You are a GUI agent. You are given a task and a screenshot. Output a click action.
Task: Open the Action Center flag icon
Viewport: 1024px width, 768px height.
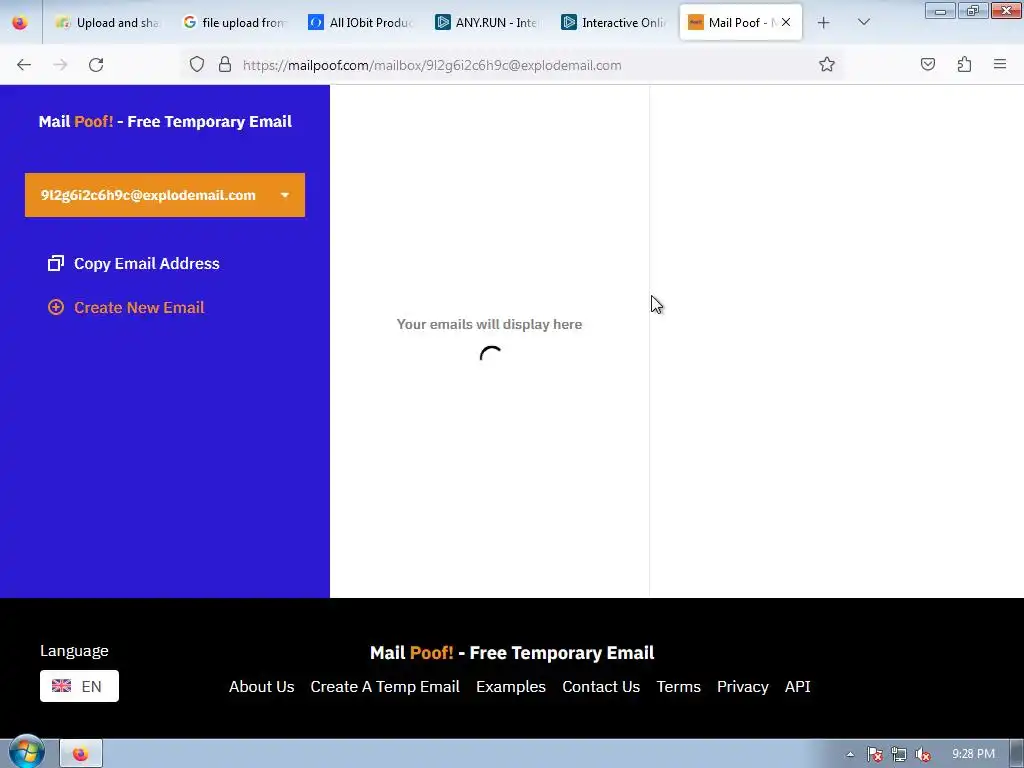coord(874,754)
